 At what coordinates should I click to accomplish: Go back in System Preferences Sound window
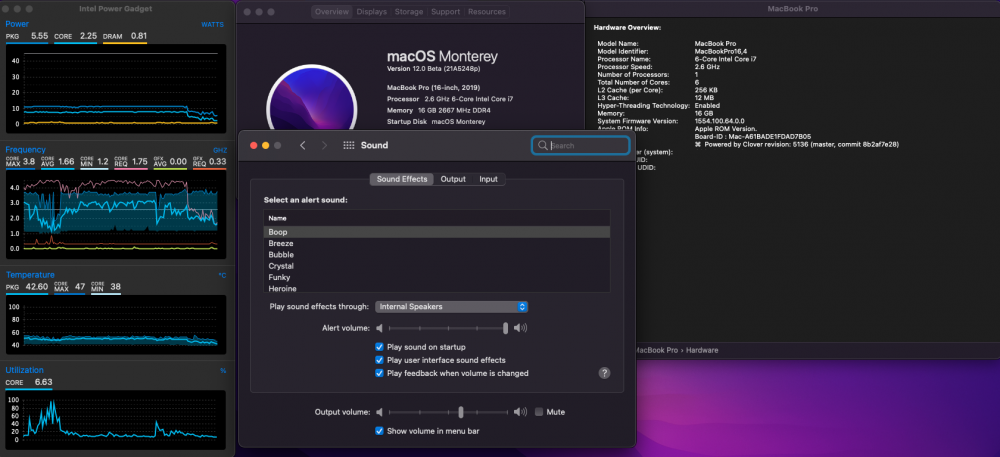(x=302, y=145)
